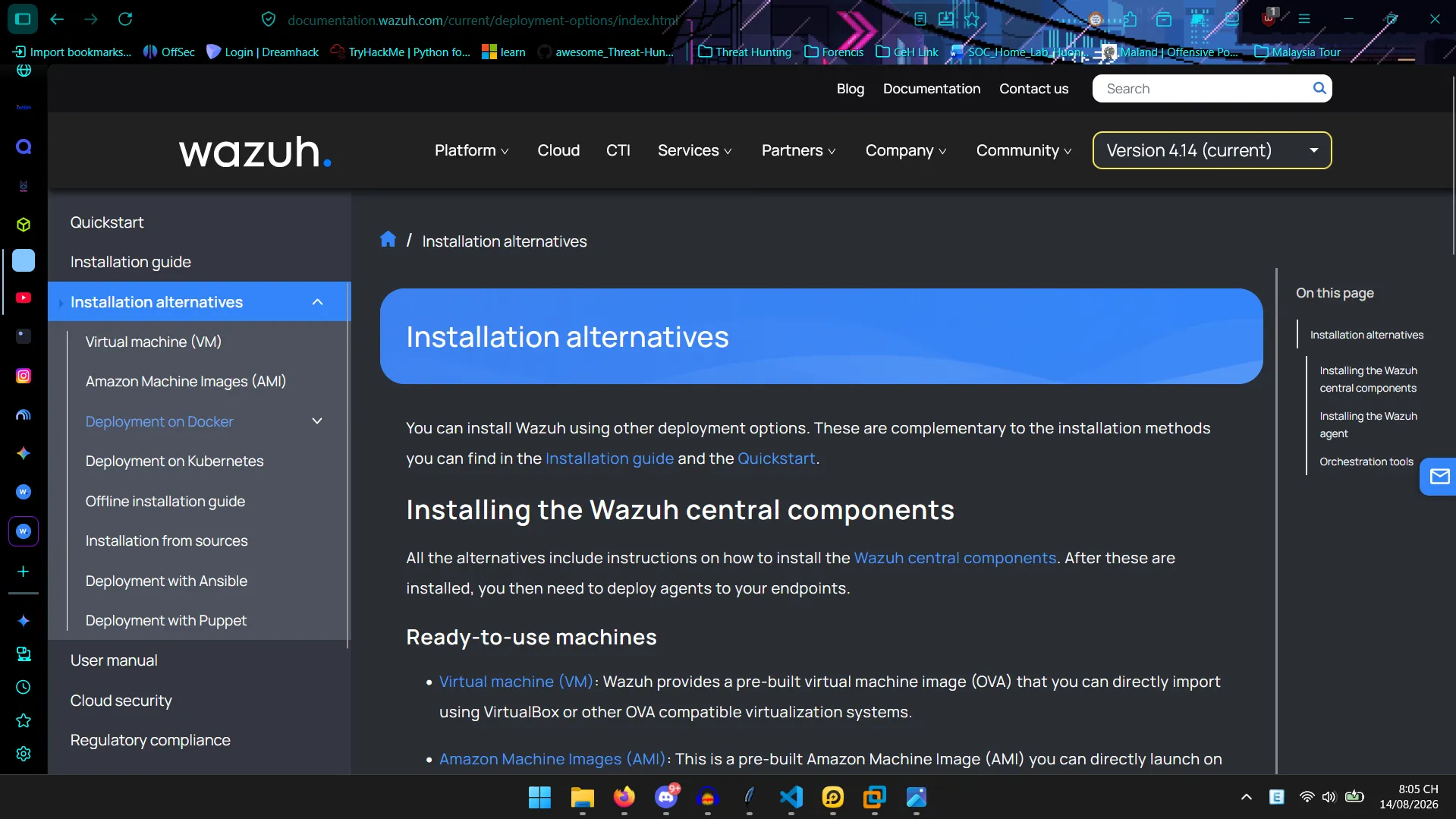The width and height of the screenshot is (1456, 819).
Task: Open Deployment on Kubernetes sidebar entry
Action: [x=175, y=461]
